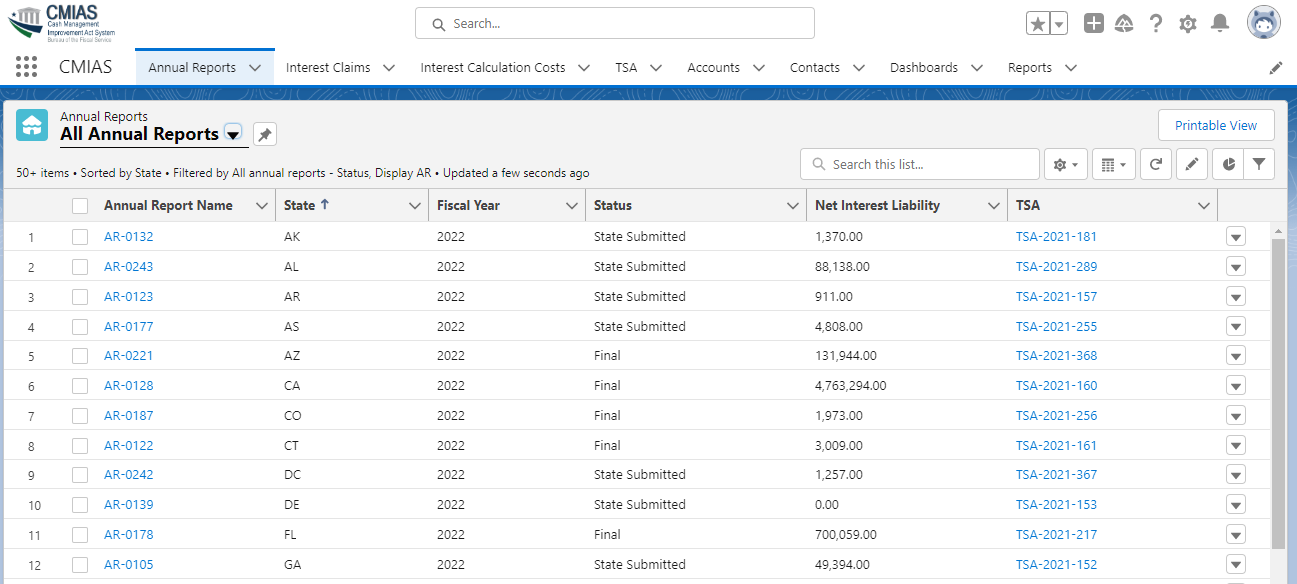Go to the Dashboards tab
Screen dimensions: 1297x584
[923, 68]
